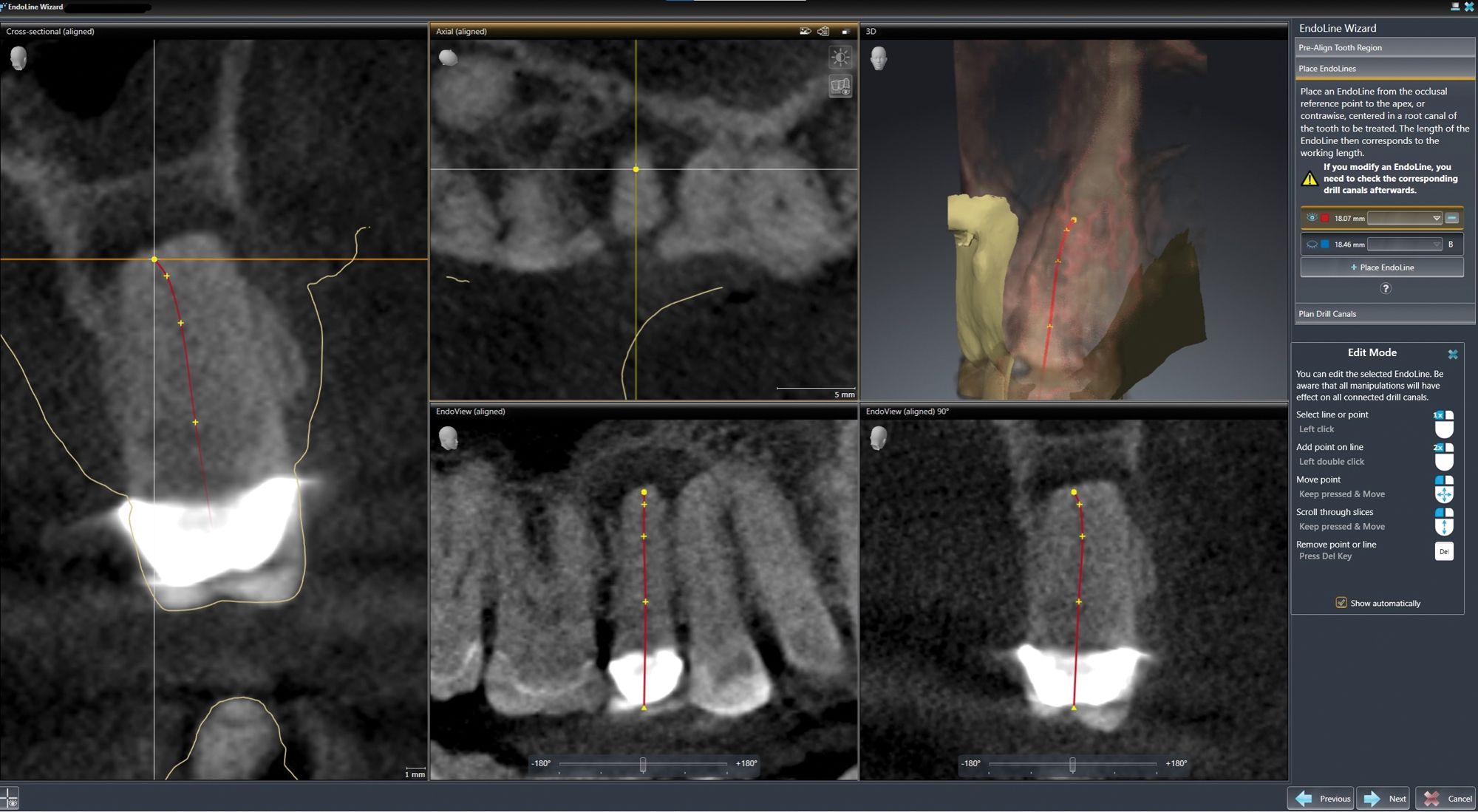Open the canal name dropdown for 18.46 mm line
Image resolution: width=1478 pixels, height=812 pixels.
point(1404,244)
